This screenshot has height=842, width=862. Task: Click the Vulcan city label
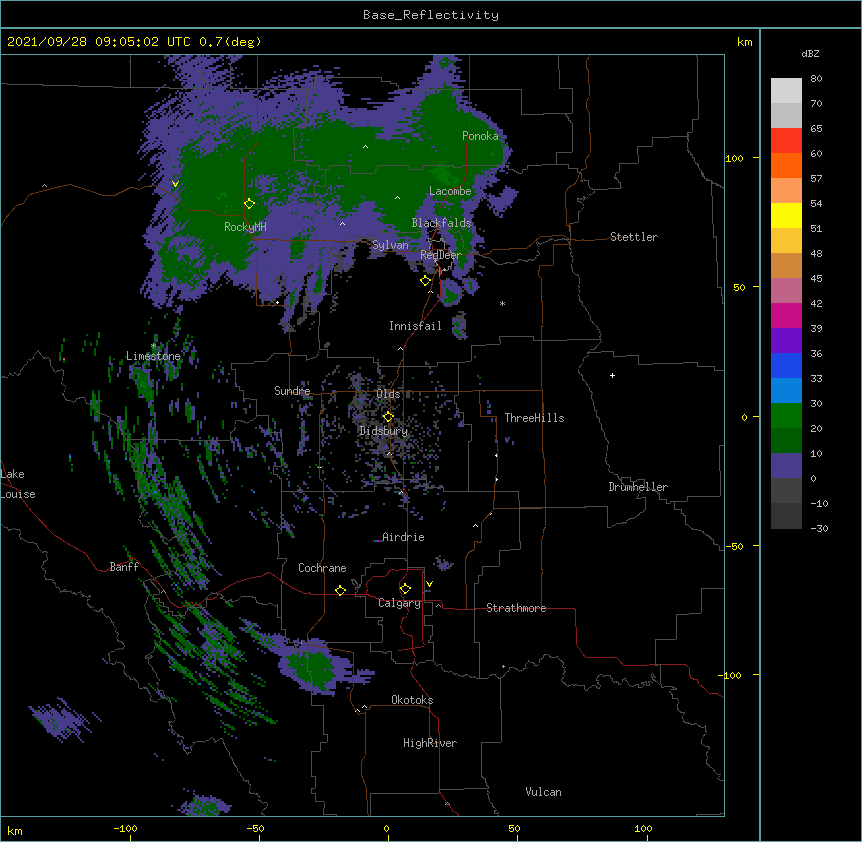(543, 792)
